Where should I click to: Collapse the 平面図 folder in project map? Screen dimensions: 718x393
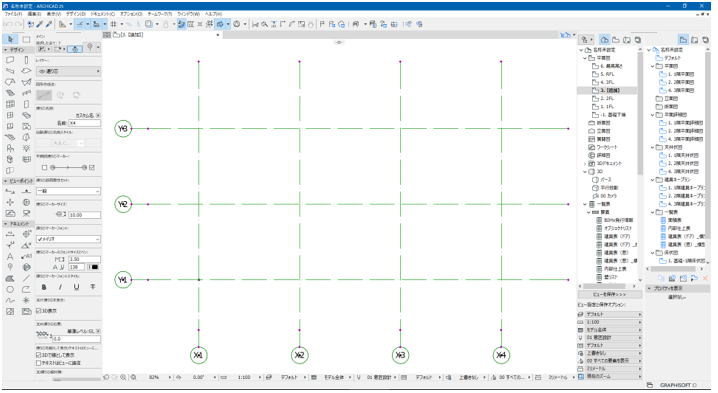(x=585, y=58)
